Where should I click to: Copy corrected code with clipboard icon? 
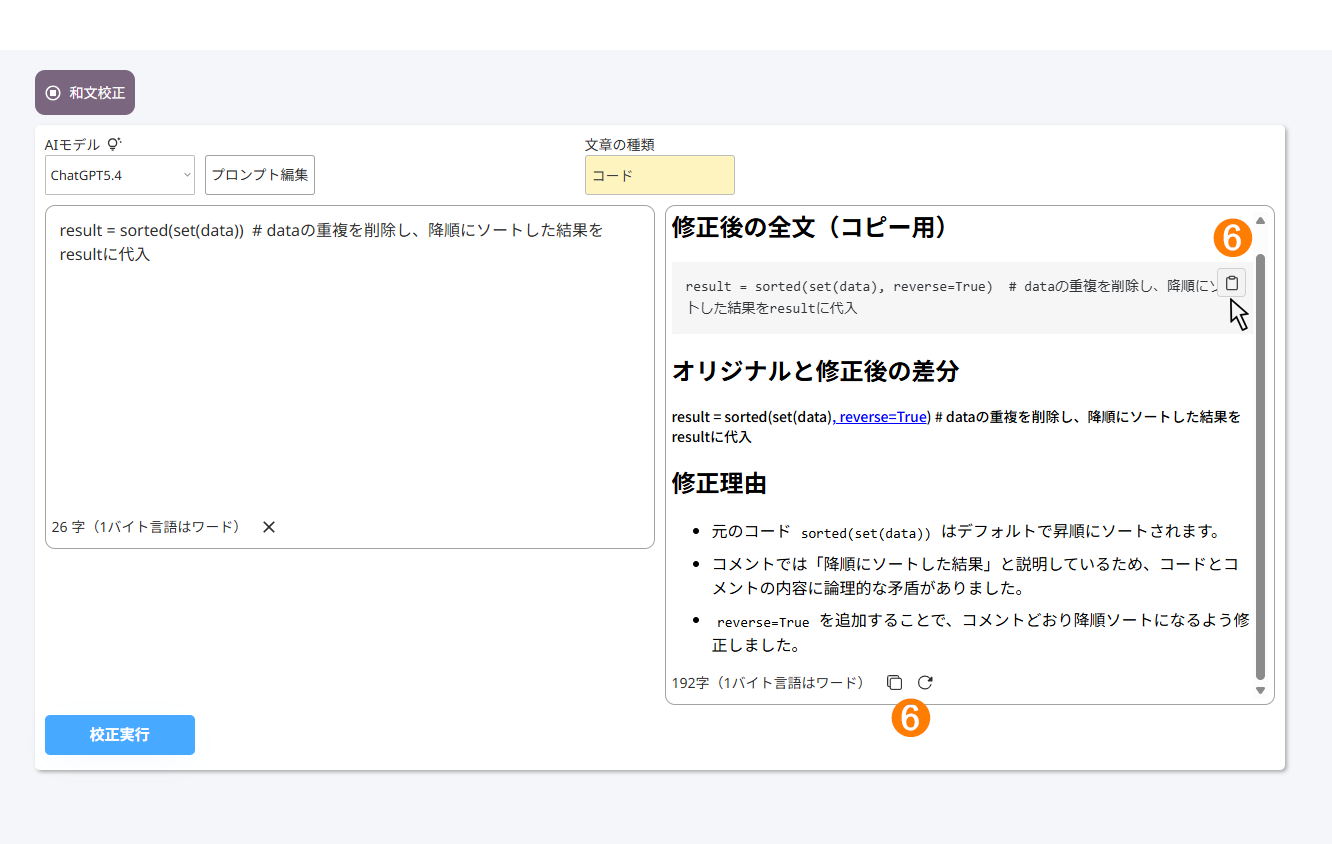point(1232,283)
